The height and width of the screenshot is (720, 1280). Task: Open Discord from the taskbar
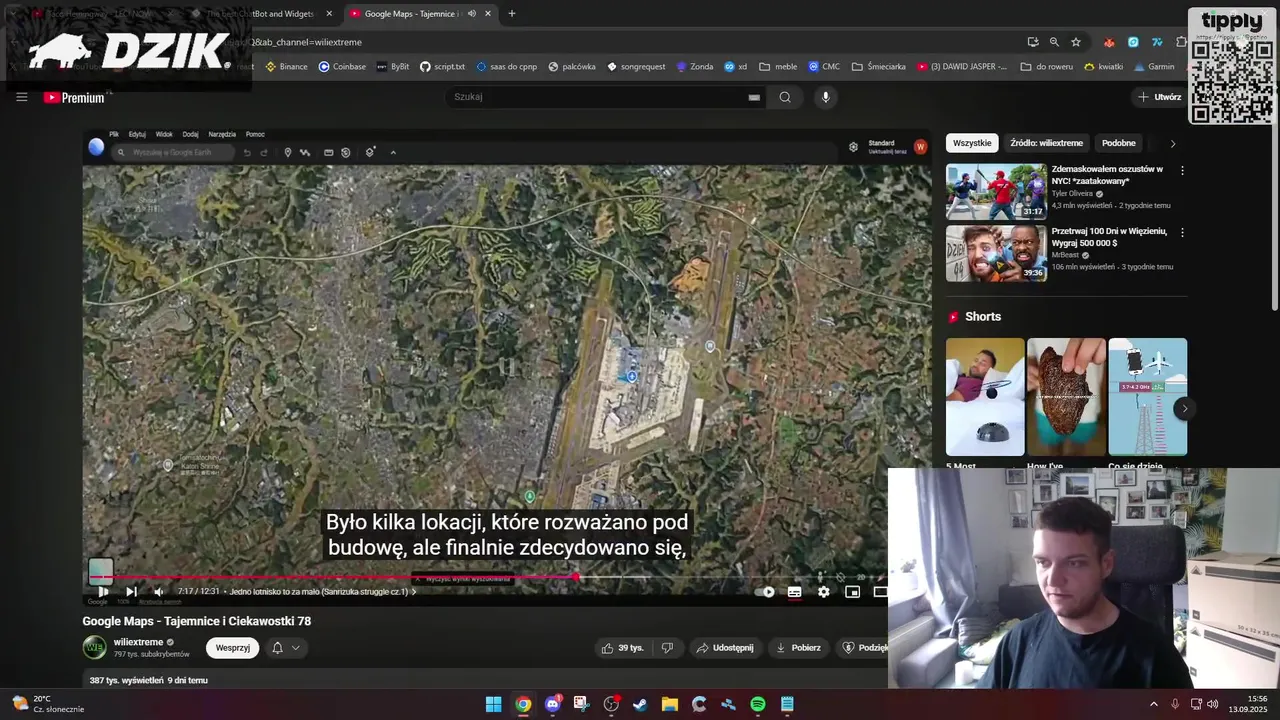coord(552,704)
